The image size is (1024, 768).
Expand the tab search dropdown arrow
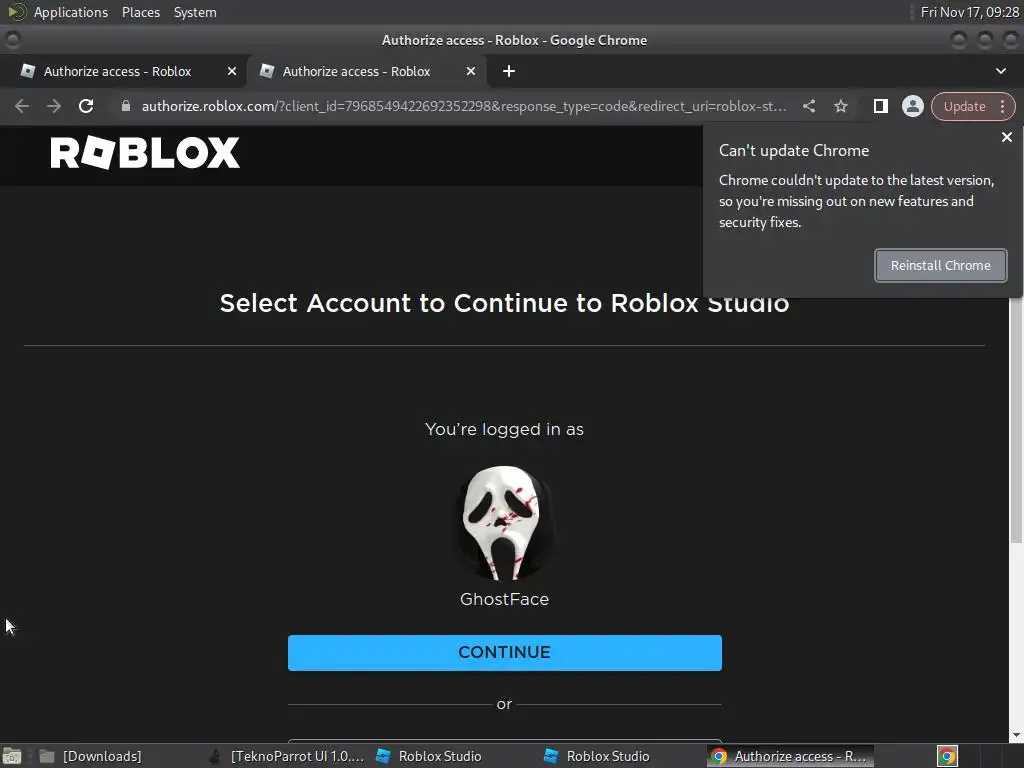tap(1000, 71)
